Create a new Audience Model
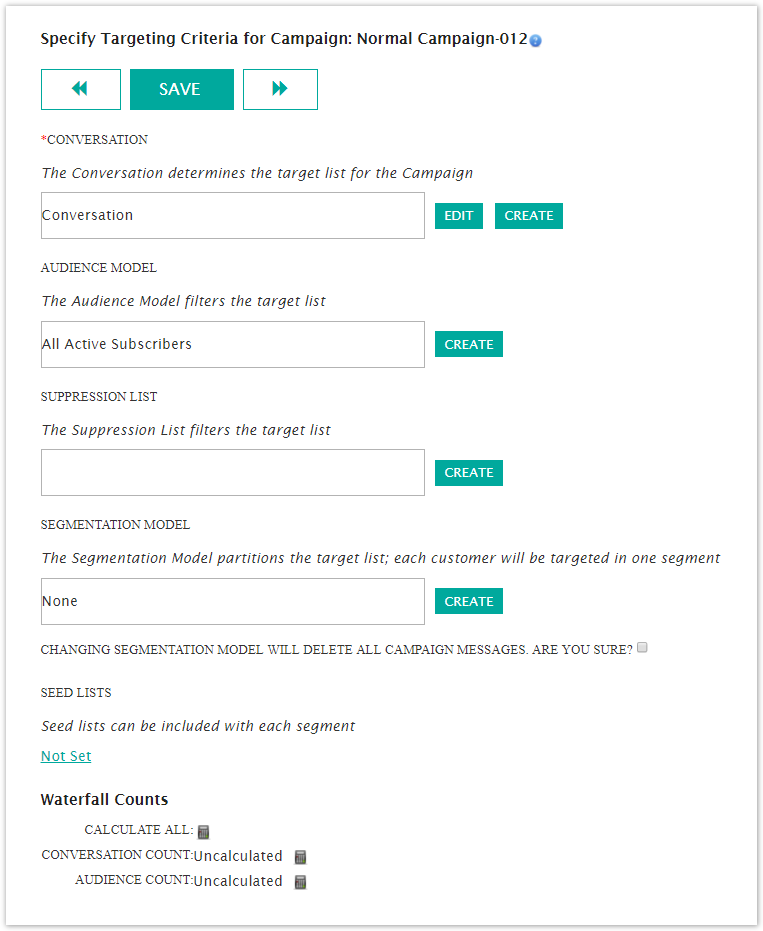The height and width of the screenshot is (931, 763). (x=469, y=344)
